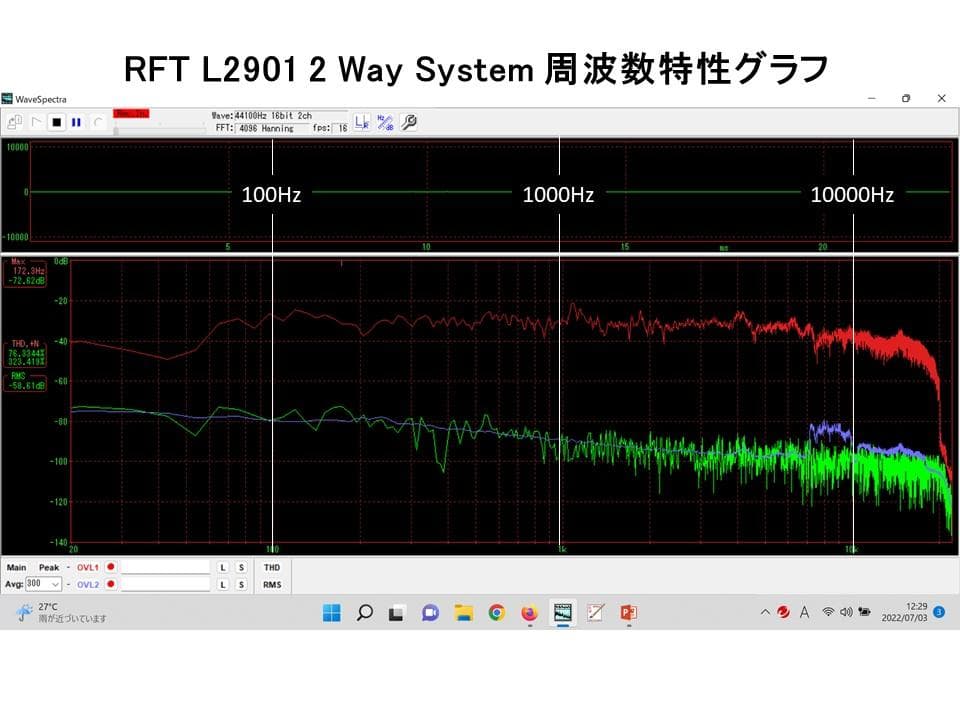Switch to the Main view tab

click(x=17, y=567)
